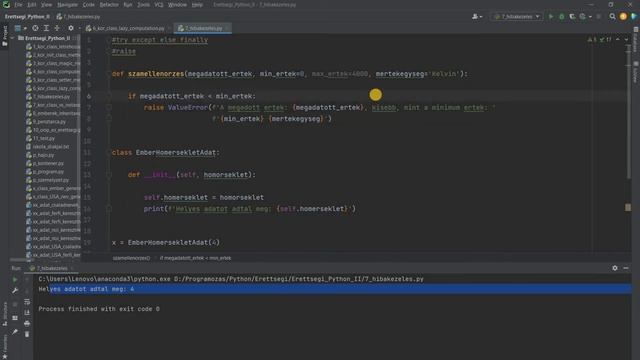Toggle Structure tool window side tab
The image size is (640, 360).
pos(4,314)
